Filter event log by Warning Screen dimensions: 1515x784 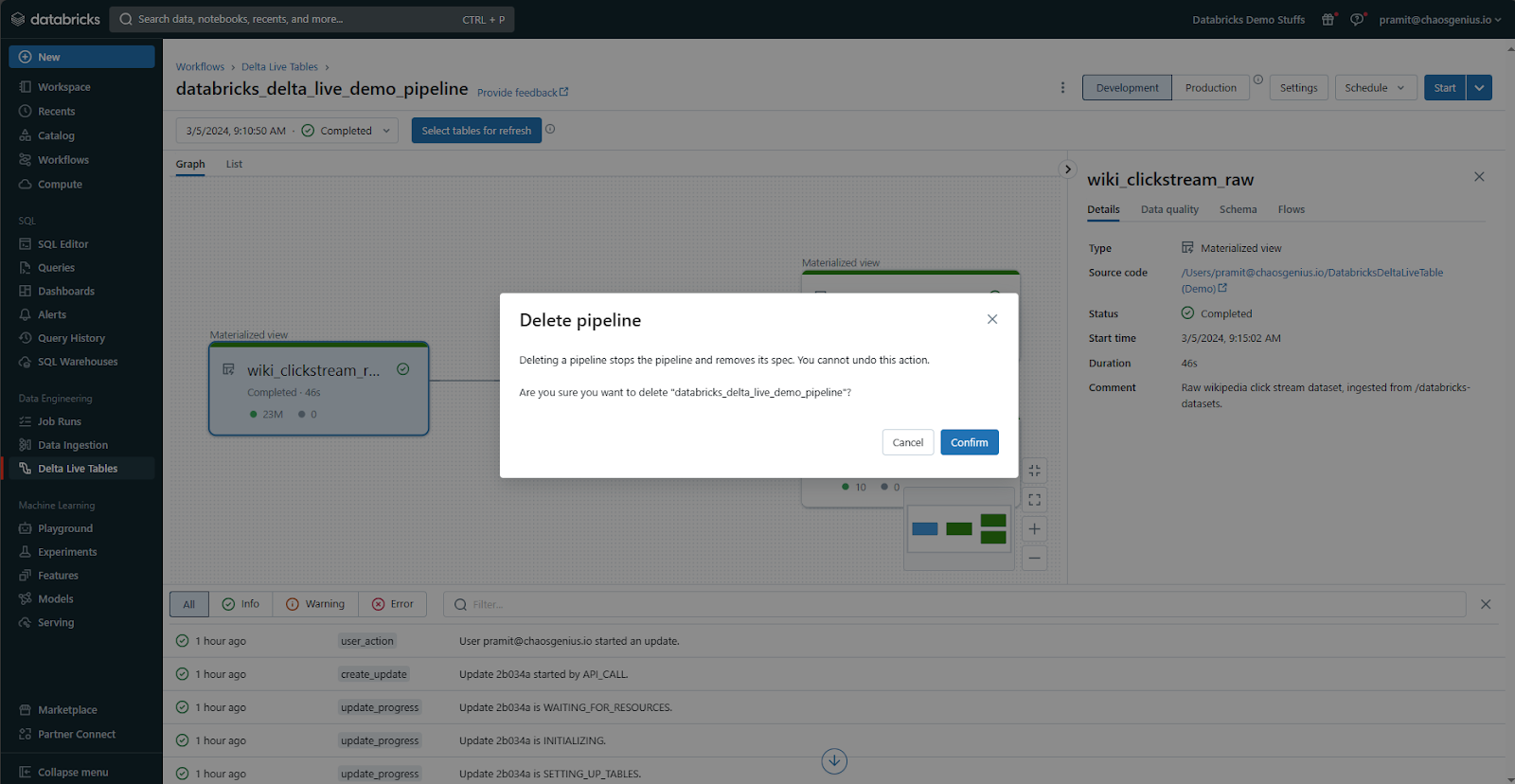315,604
